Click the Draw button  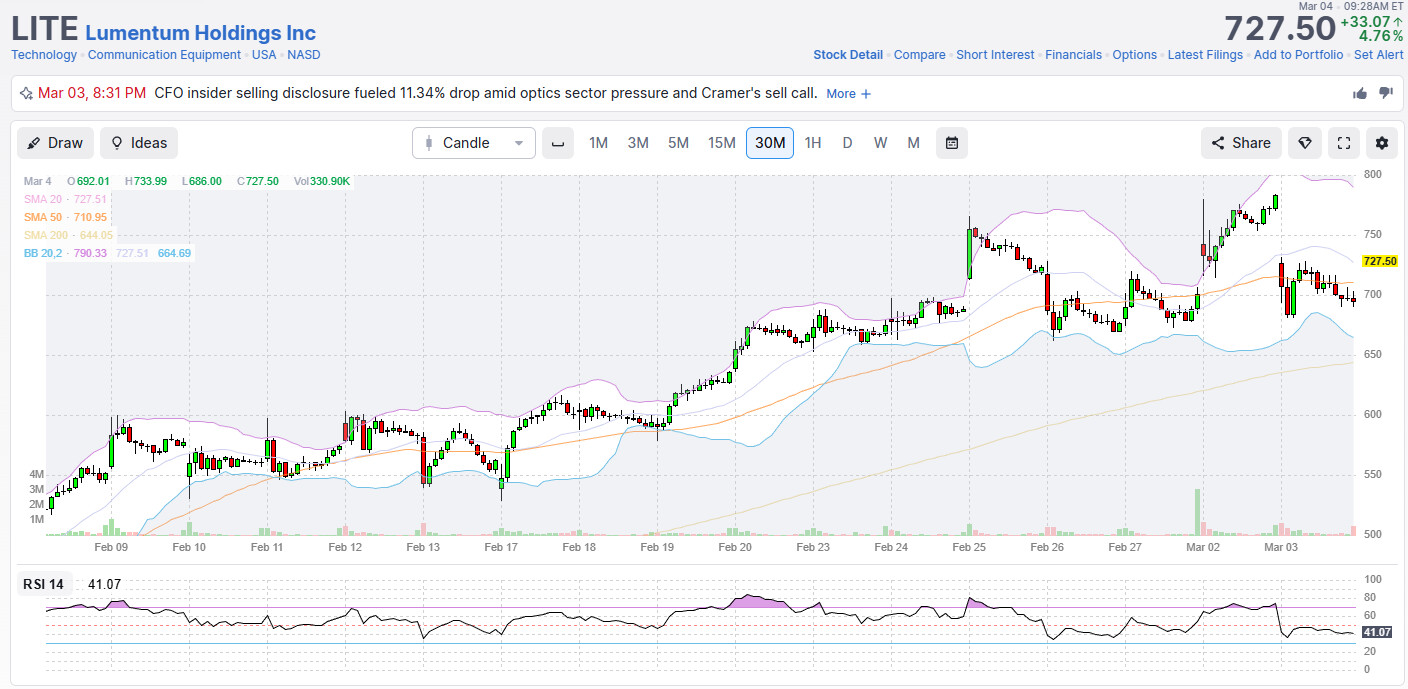coord(55,143)
